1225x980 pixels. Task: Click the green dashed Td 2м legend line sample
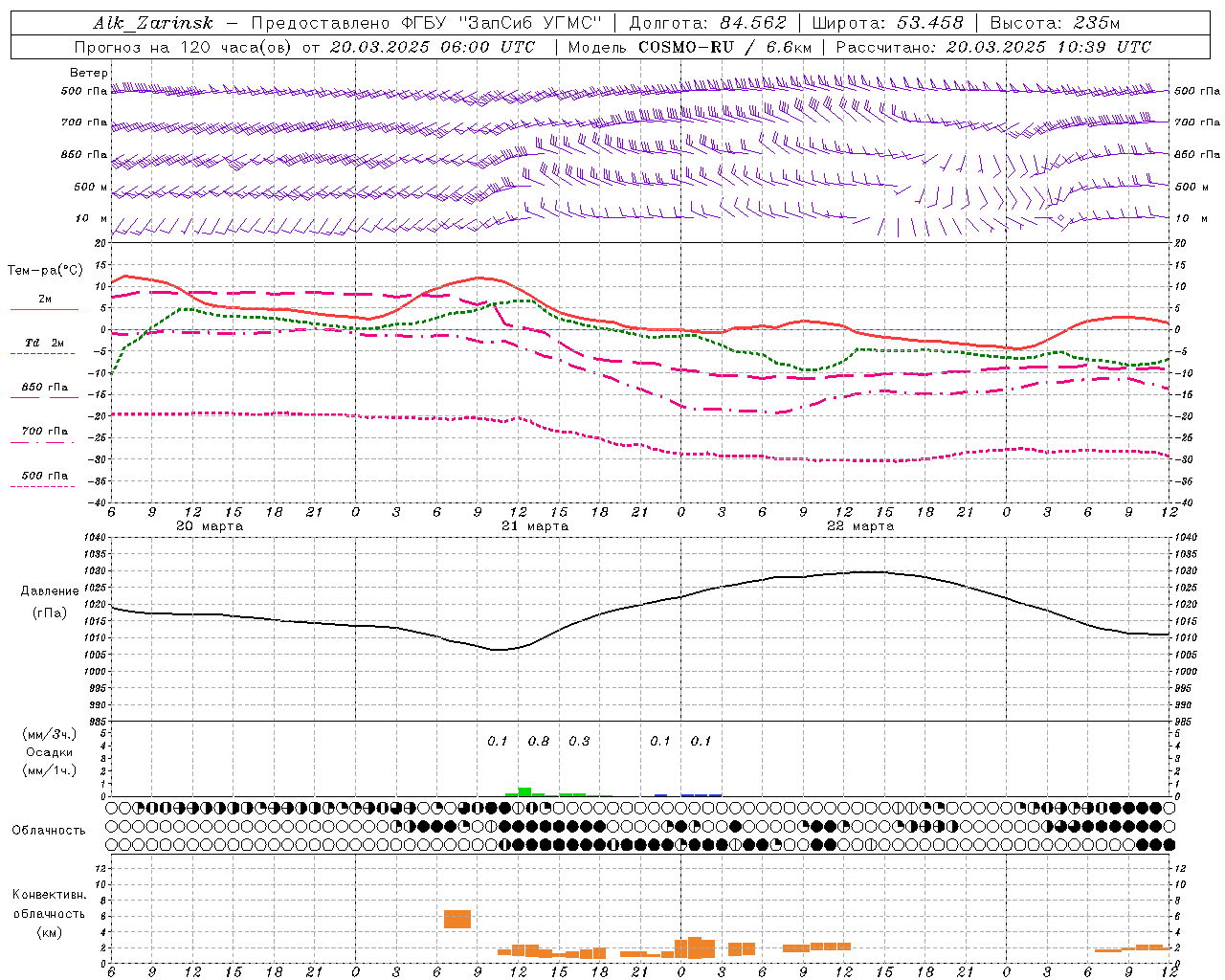coord(42,354)
